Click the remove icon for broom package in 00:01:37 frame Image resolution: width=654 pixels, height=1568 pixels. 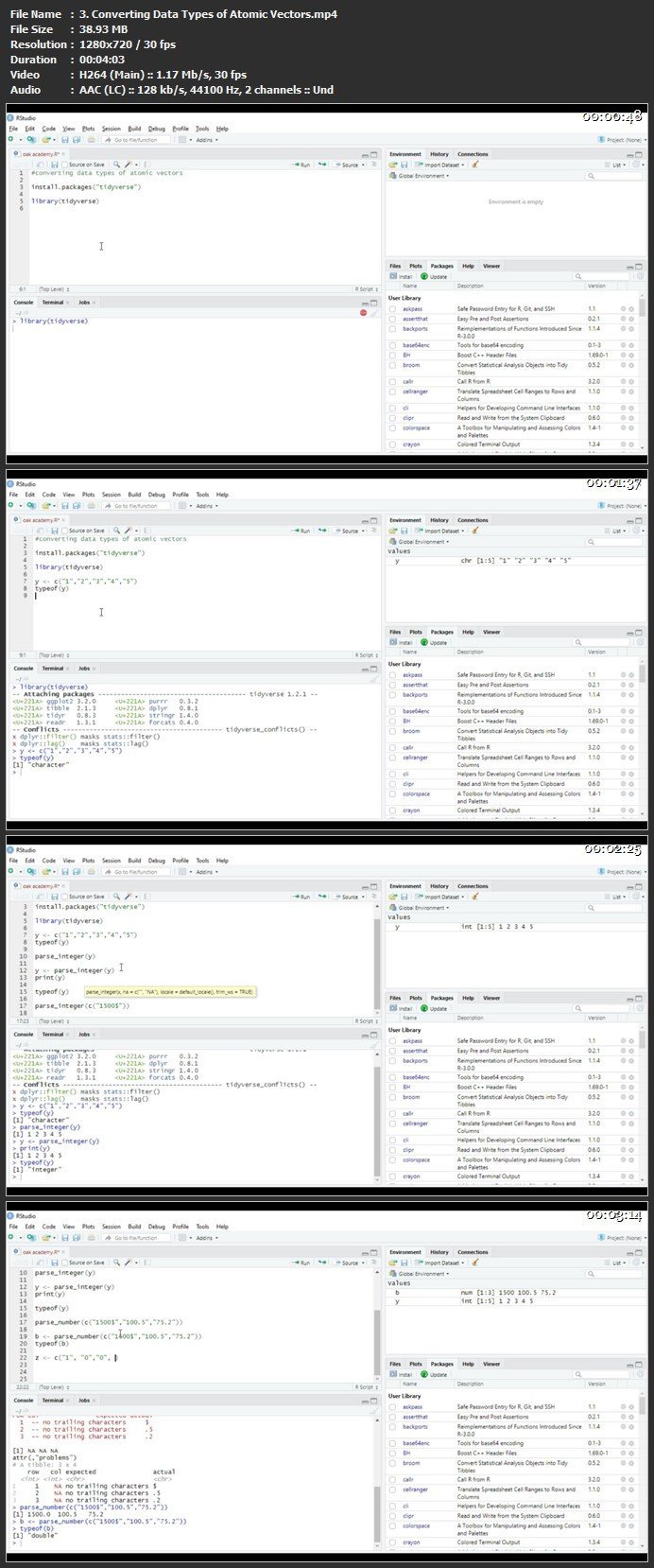pyautogui.click(x=631, y=730)
